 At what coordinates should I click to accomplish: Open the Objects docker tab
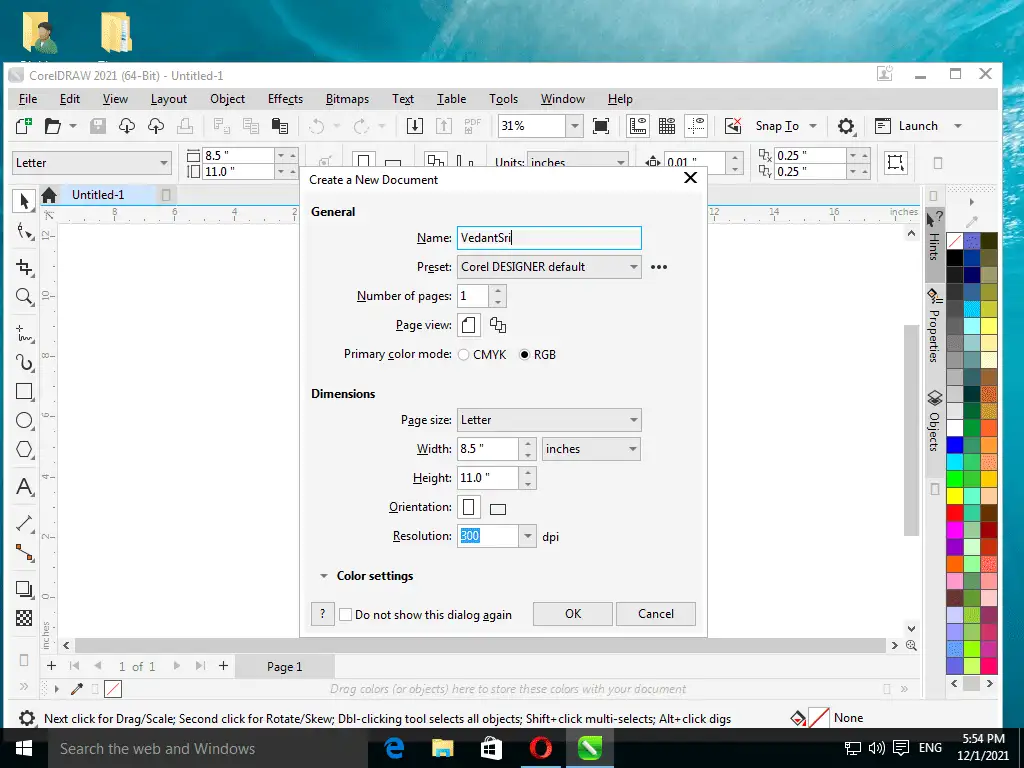click(935, 422)
